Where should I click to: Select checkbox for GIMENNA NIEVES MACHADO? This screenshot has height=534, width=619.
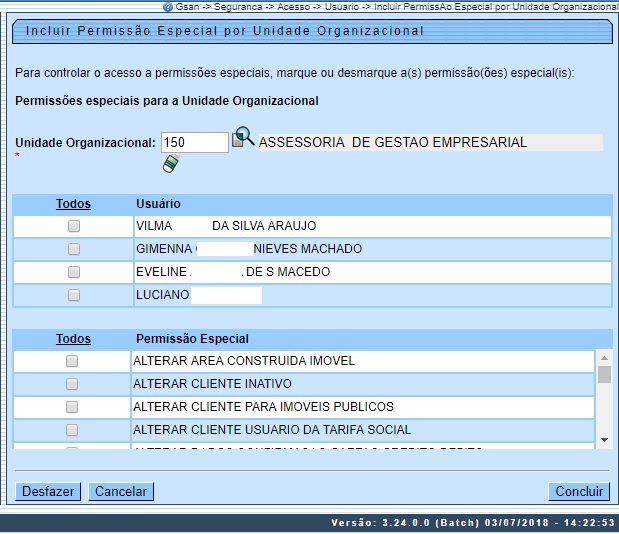pos(74,249)
